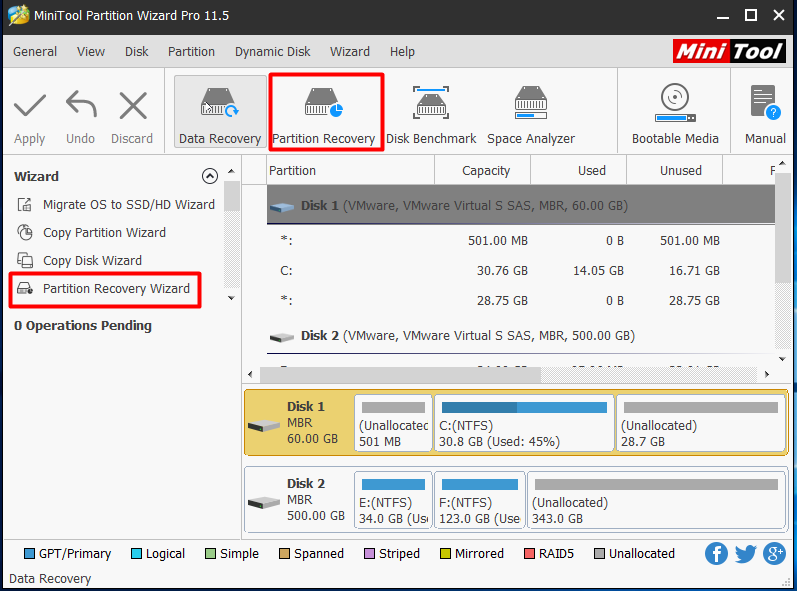Open the Data Recovery tool

[220, 112]
